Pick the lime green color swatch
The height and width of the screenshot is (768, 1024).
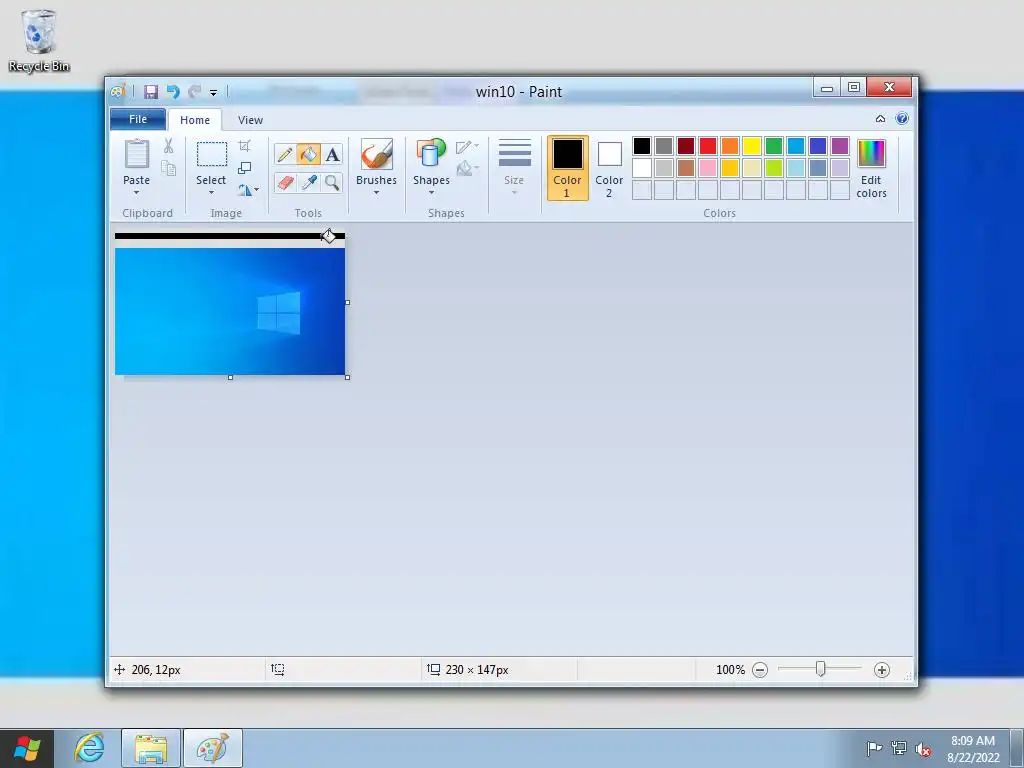point(774,168)
